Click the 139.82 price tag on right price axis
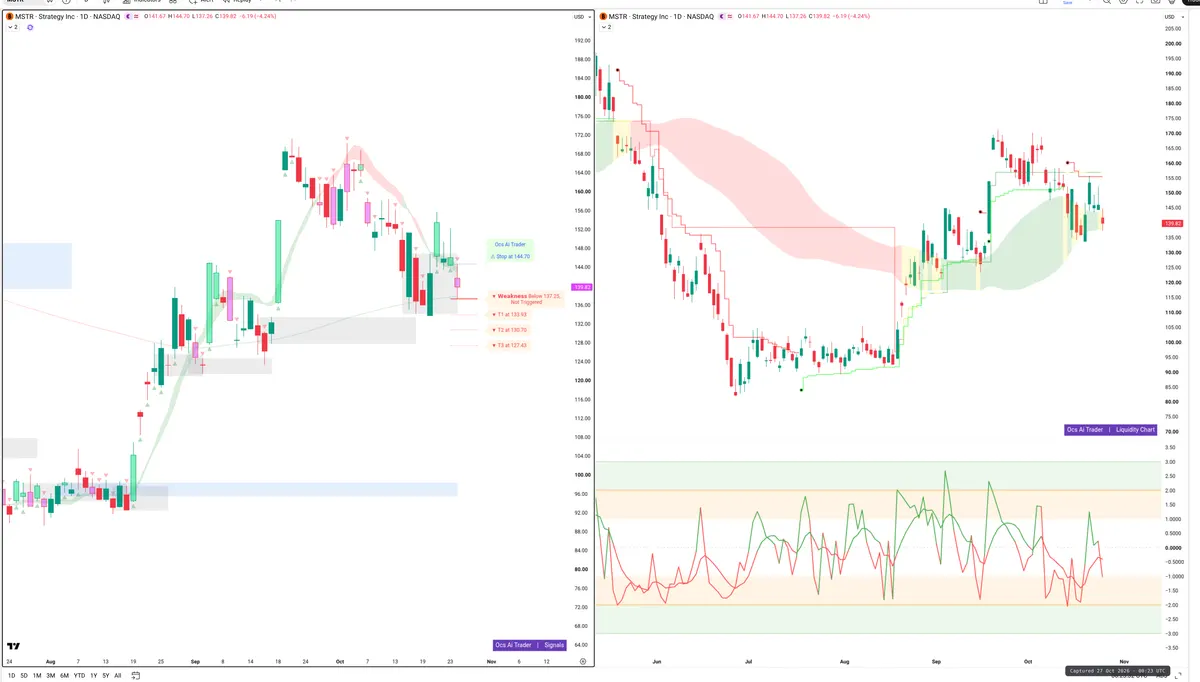The height and width of the screenshot is (682, 1200). click(x=1174, y=223)
